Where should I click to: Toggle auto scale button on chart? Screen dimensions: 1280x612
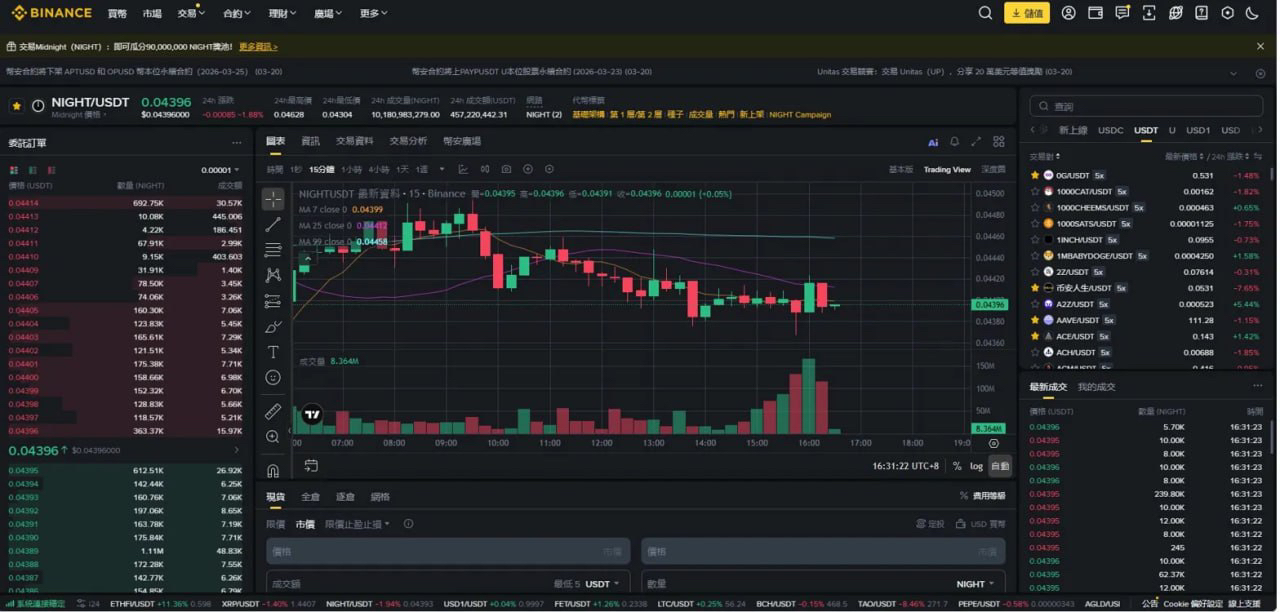point(1000,466)
